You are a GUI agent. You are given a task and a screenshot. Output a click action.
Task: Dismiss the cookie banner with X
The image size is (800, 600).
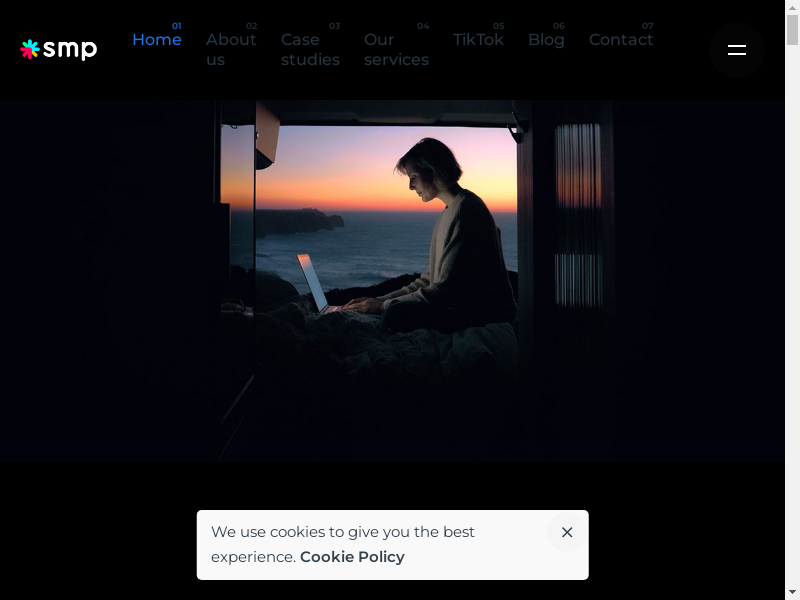point(567,532)
